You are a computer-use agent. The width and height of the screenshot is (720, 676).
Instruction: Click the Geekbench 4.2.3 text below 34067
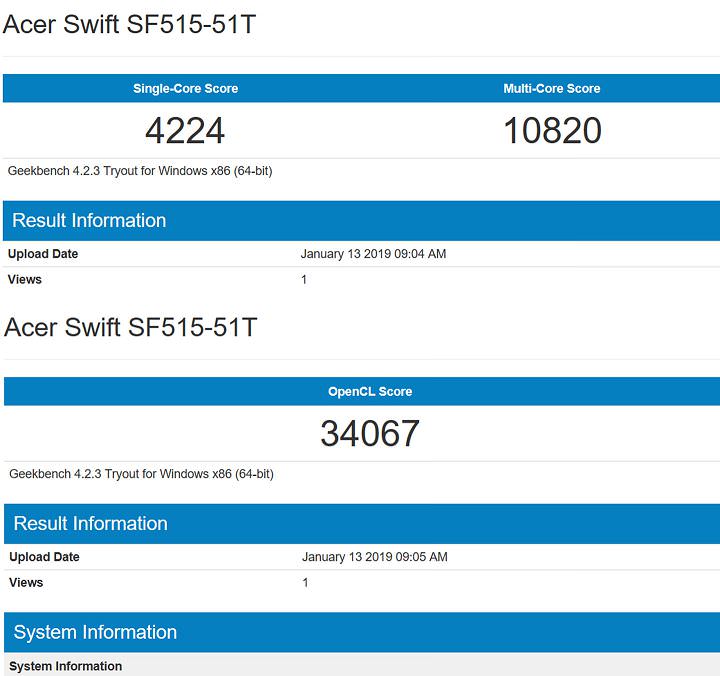pyautogui.click(x=141, y=474)
